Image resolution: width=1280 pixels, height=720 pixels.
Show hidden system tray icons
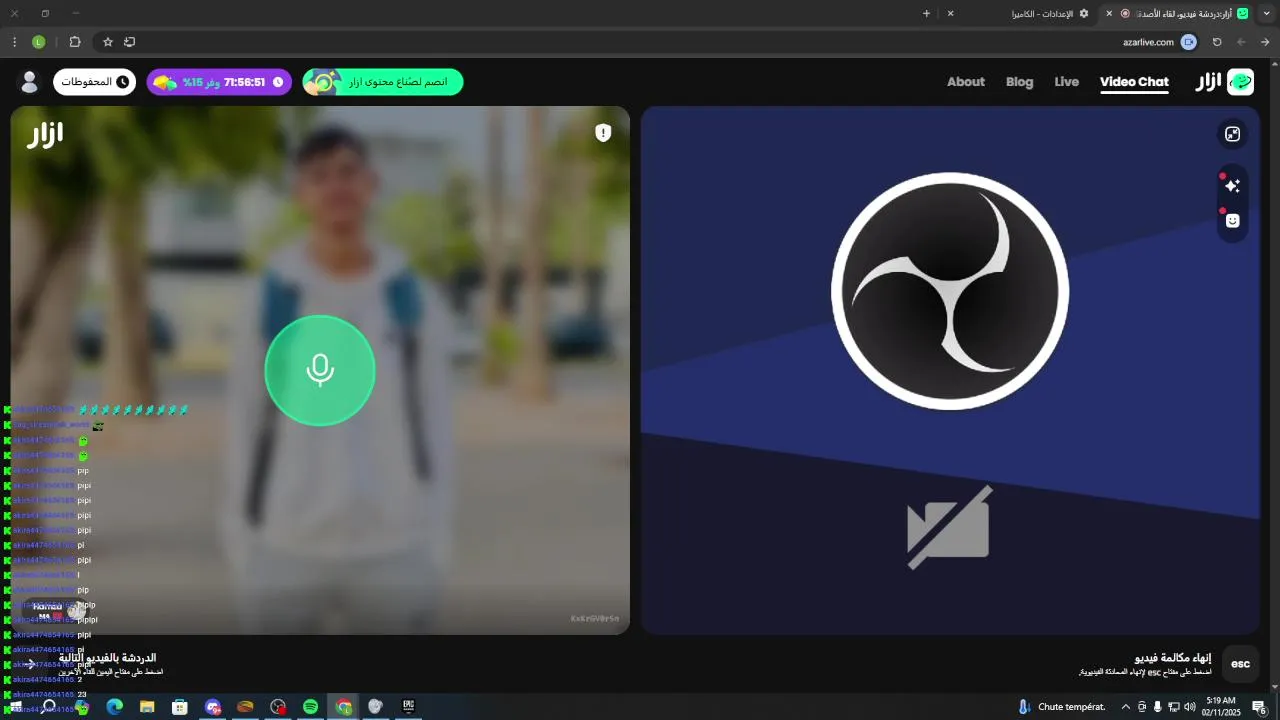1126,707
